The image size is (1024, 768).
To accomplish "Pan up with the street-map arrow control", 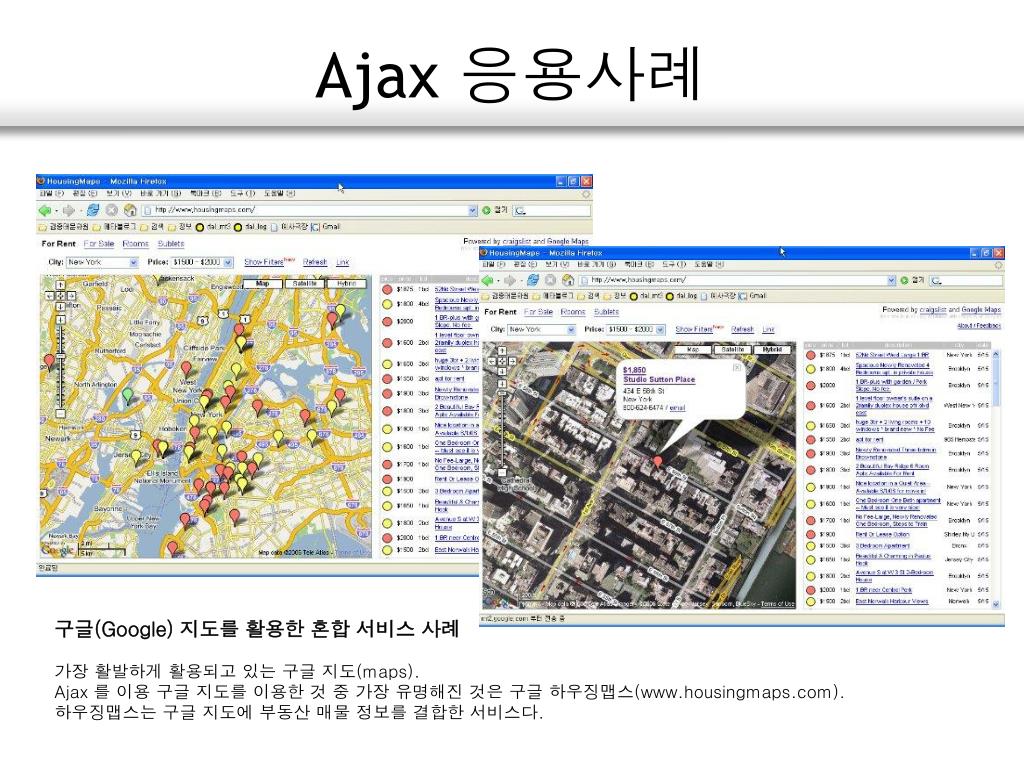I will coord(60,285).
